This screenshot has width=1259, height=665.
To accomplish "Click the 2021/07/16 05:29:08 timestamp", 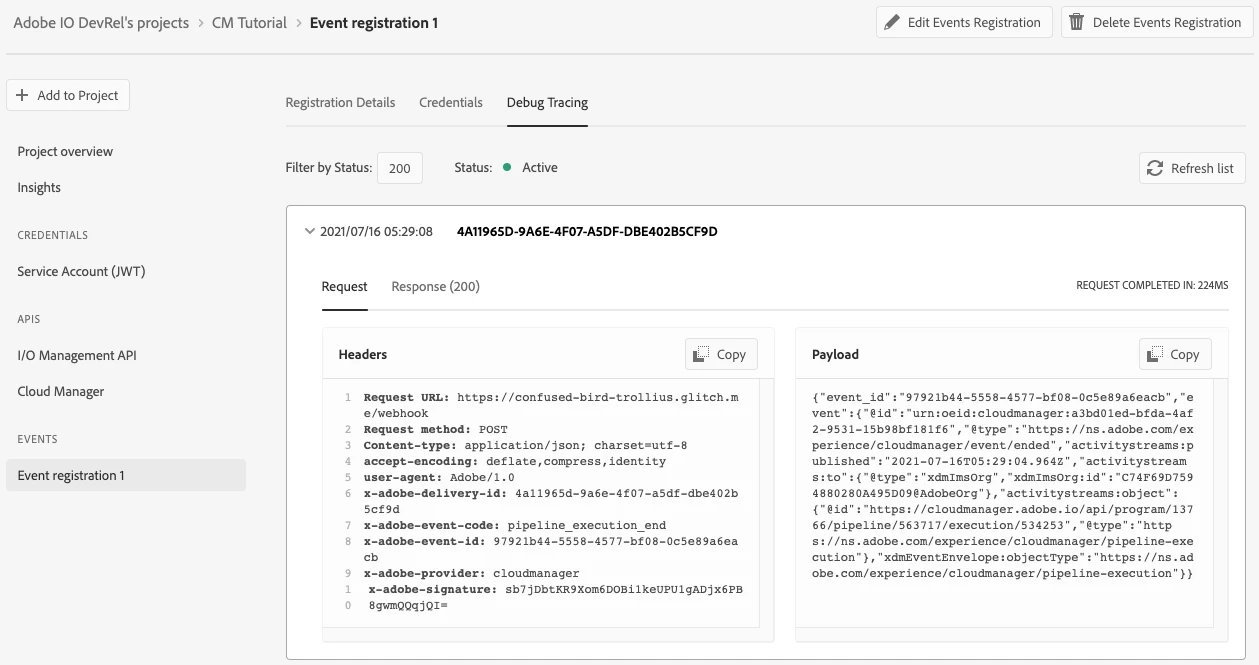I will (x=376, y=231).
